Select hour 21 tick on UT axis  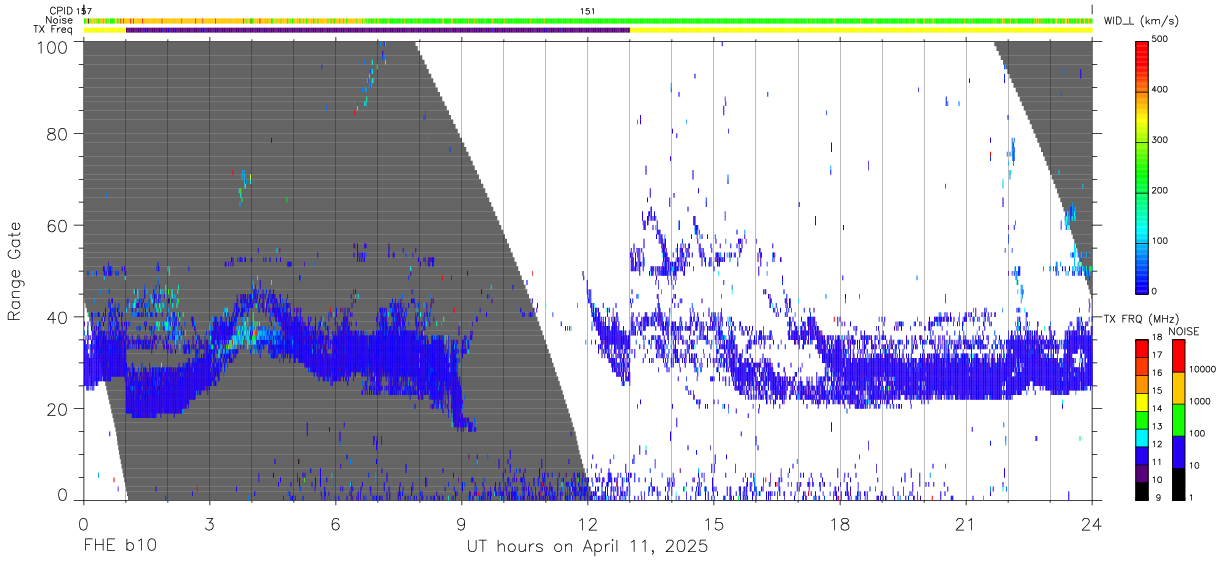tap(966, 523)
